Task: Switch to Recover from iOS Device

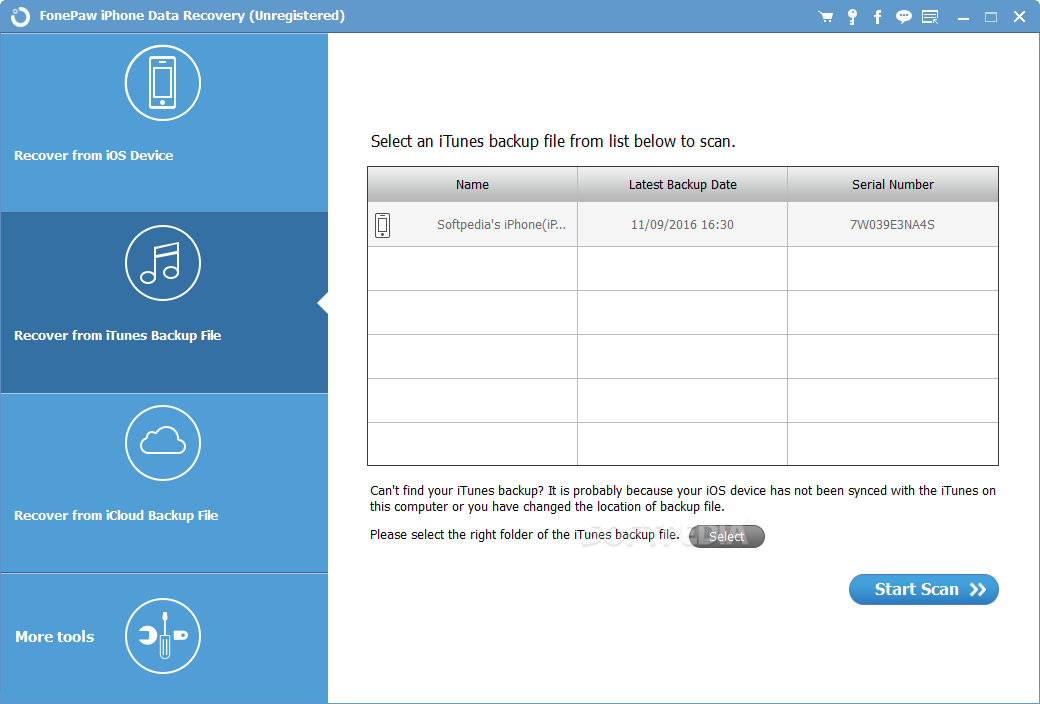Action: pyautogui.click(x=164, y=122)
